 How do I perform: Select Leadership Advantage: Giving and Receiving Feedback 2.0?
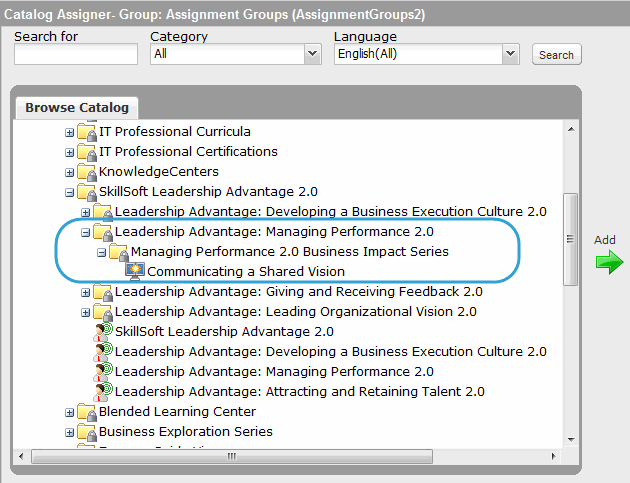[299, 292]
